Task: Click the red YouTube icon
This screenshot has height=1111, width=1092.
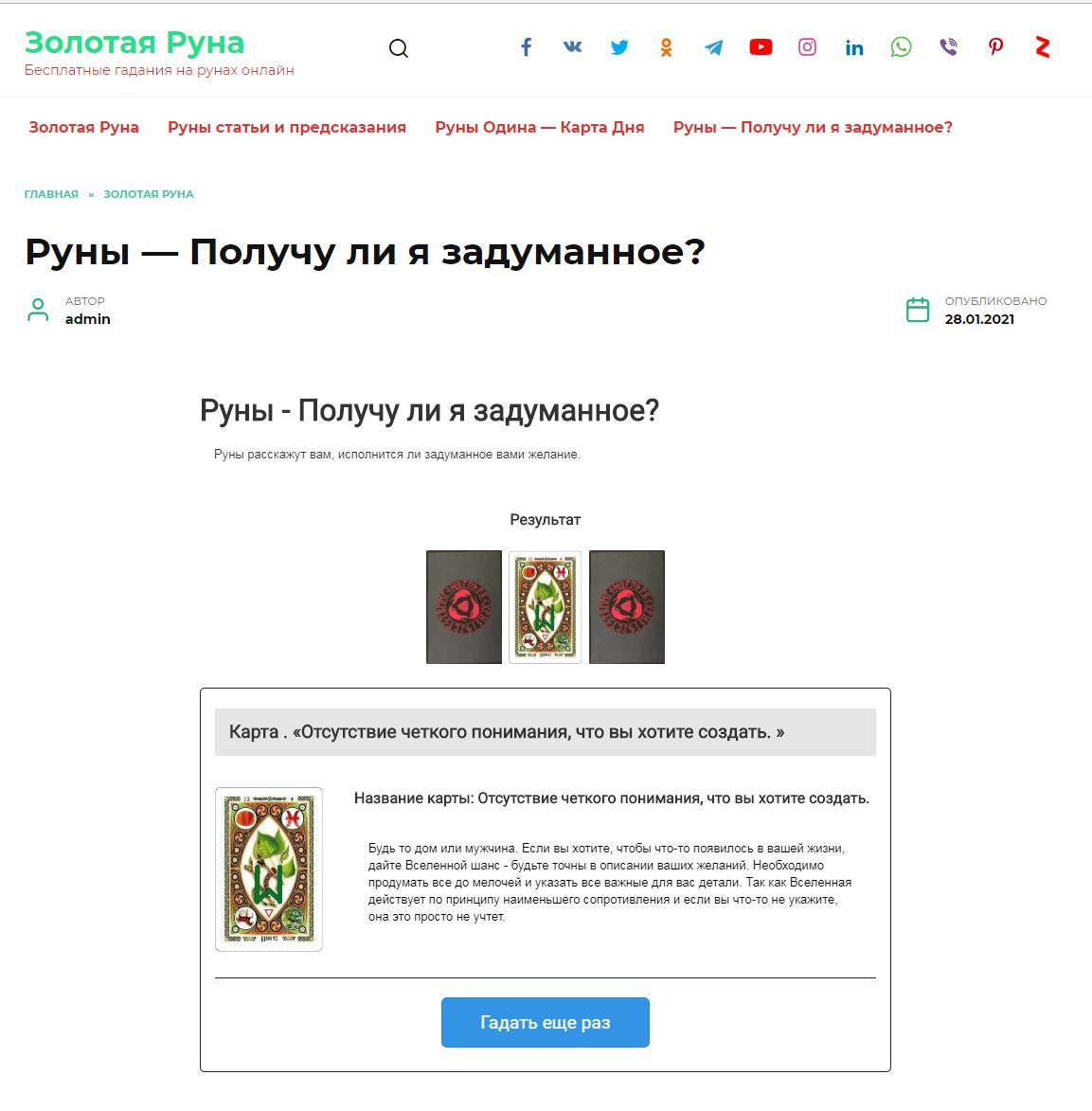Action: [761, 46]
